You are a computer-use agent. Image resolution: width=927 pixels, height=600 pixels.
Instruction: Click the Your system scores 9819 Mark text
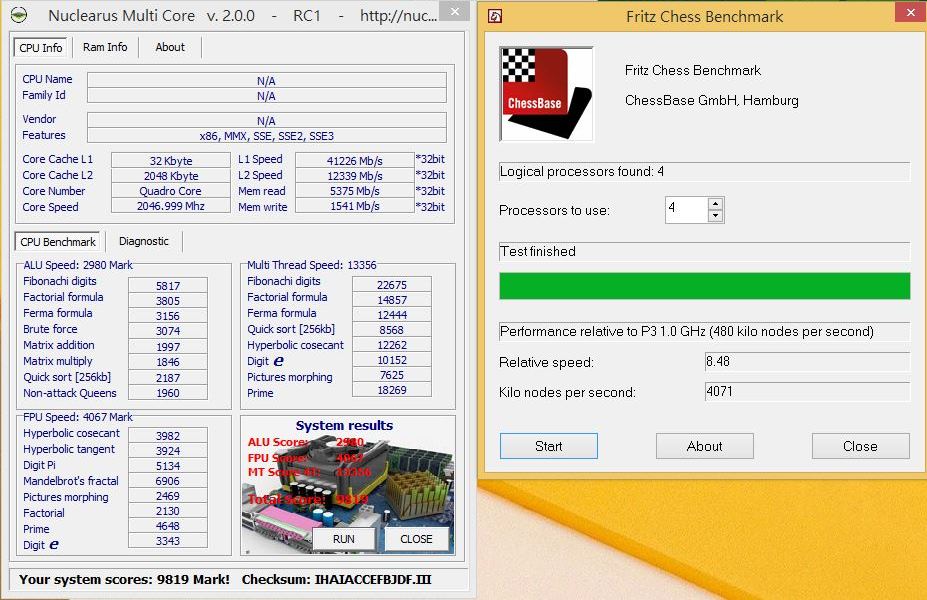click(x=124, y=579)
